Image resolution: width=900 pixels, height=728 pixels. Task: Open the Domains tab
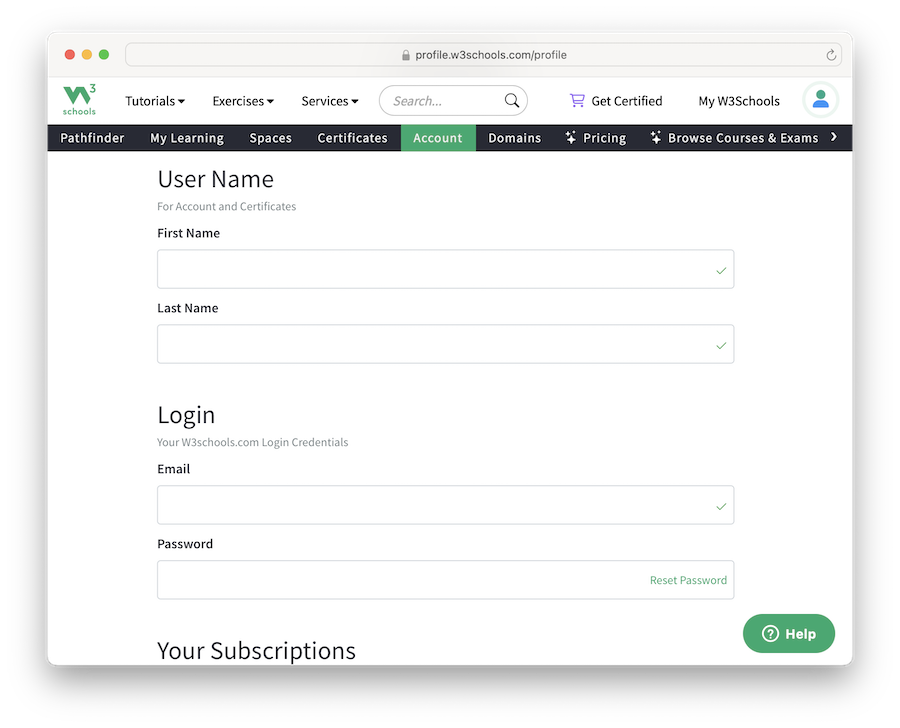(514, 138)
